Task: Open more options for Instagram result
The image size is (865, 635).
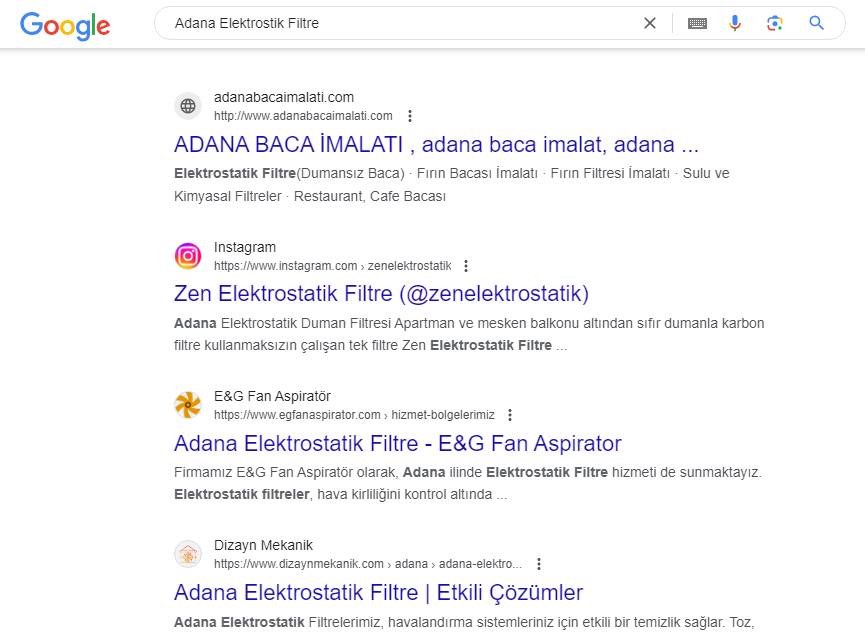Action: tap(466, 266)
